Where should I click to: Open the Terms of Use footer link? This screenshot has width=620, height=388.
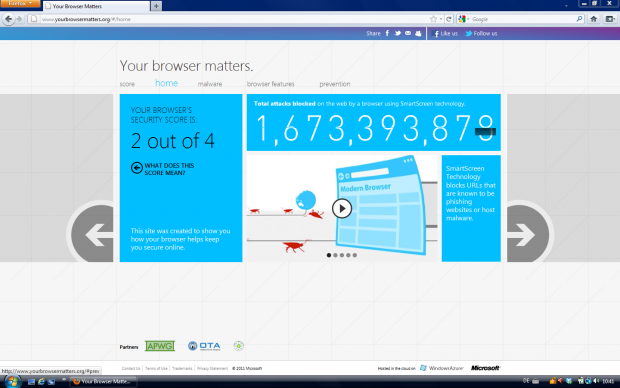coord(156,368)
